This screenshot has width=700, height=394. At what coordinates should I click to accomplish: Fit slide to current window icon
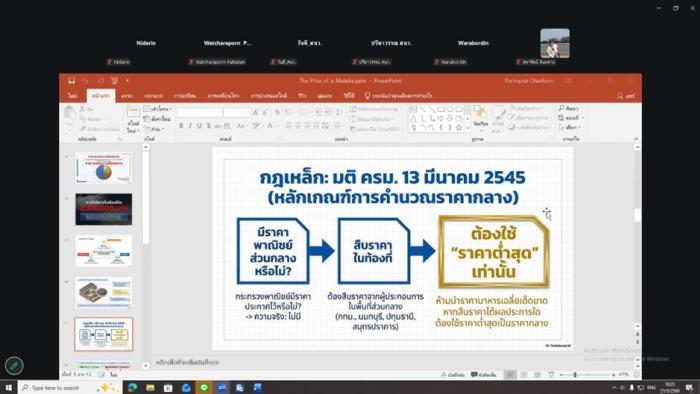point(636,375)
